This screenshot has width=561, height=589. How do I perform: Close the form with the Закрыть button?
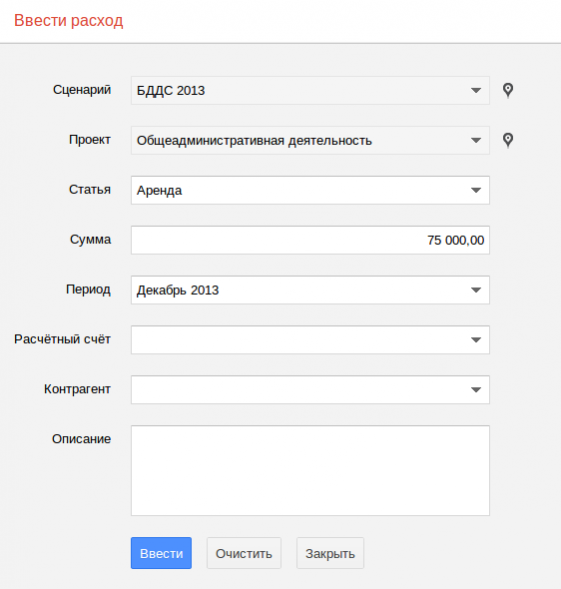click(330, 553)
